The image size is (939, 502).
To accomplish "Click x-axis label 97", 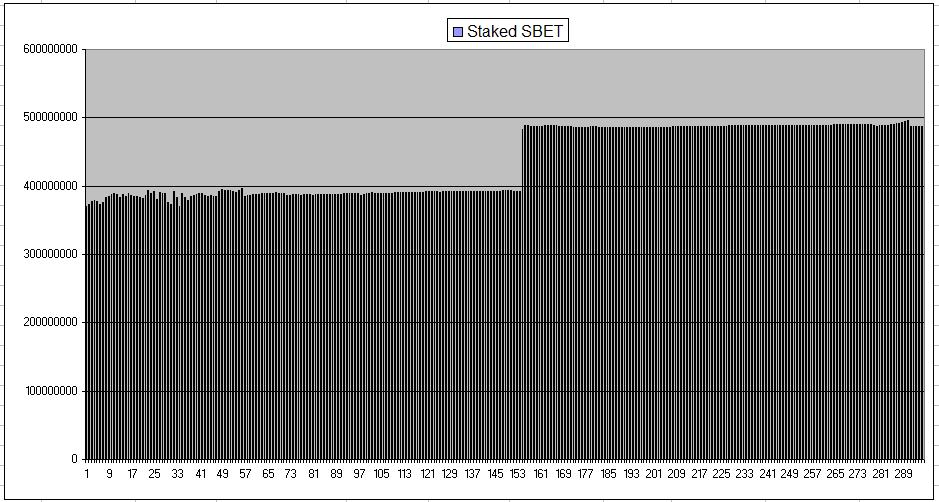I will 359,474.
